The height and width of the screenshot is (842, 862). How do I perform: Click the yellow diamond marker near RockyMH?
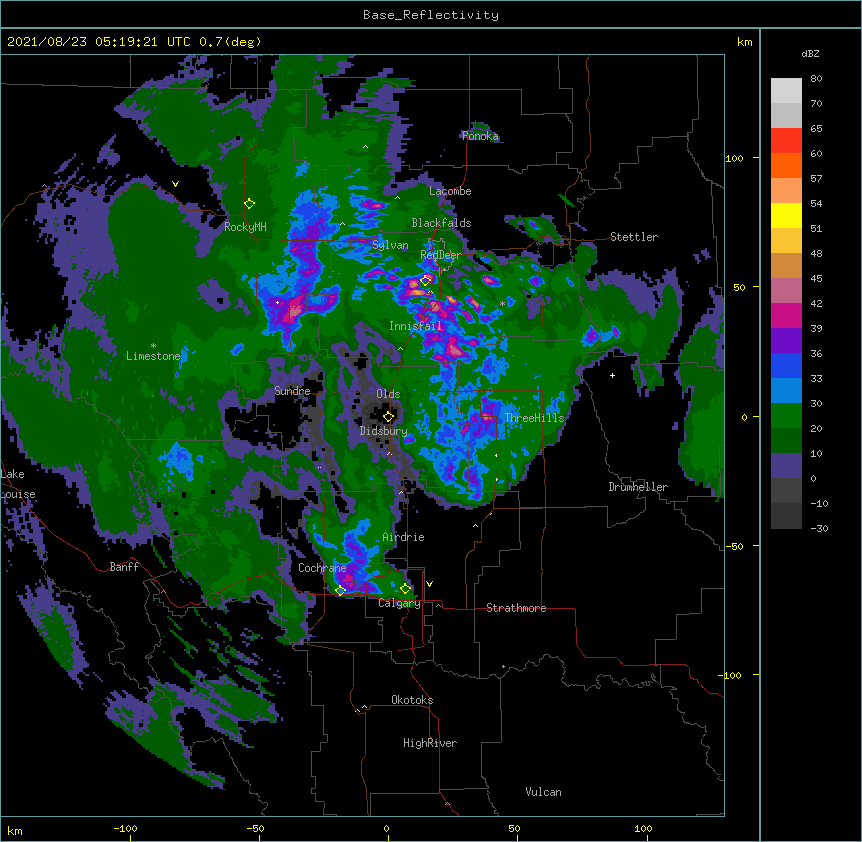pyautogui.click(x=249, y=204)
